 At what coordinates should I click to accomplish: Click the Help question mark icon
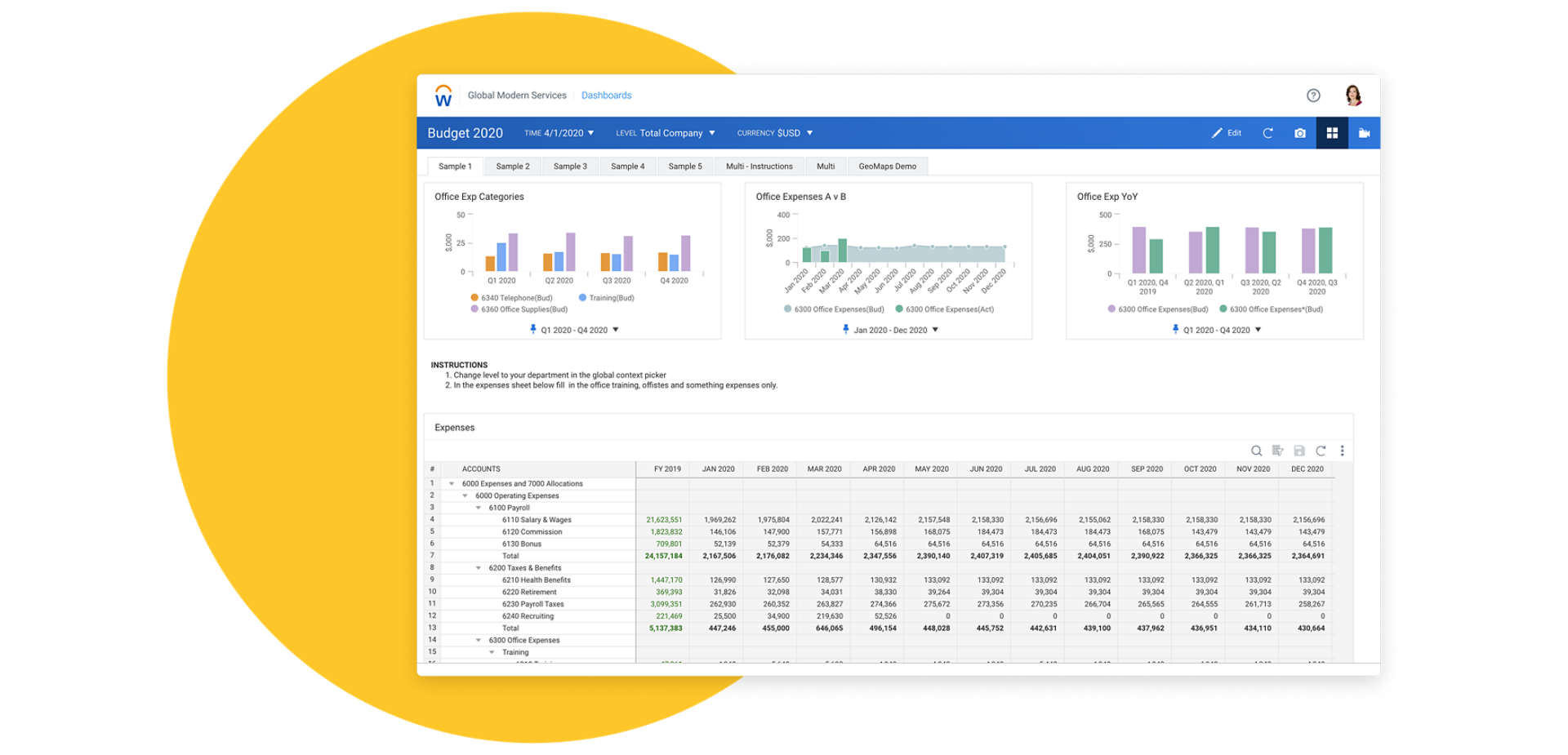(x=1313, y=95)
